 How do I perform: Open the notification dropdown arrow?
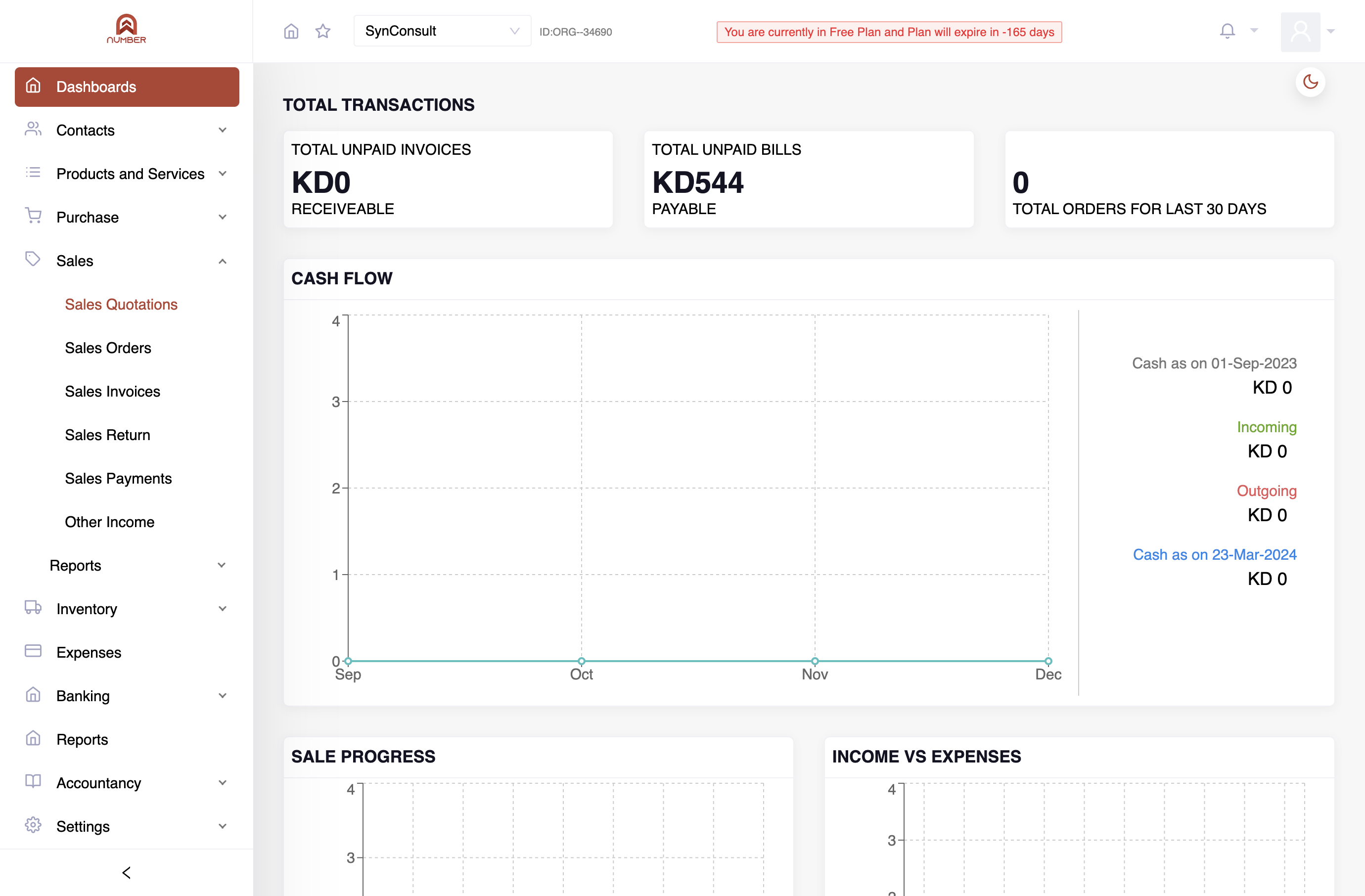click(x=1254, y=31)
